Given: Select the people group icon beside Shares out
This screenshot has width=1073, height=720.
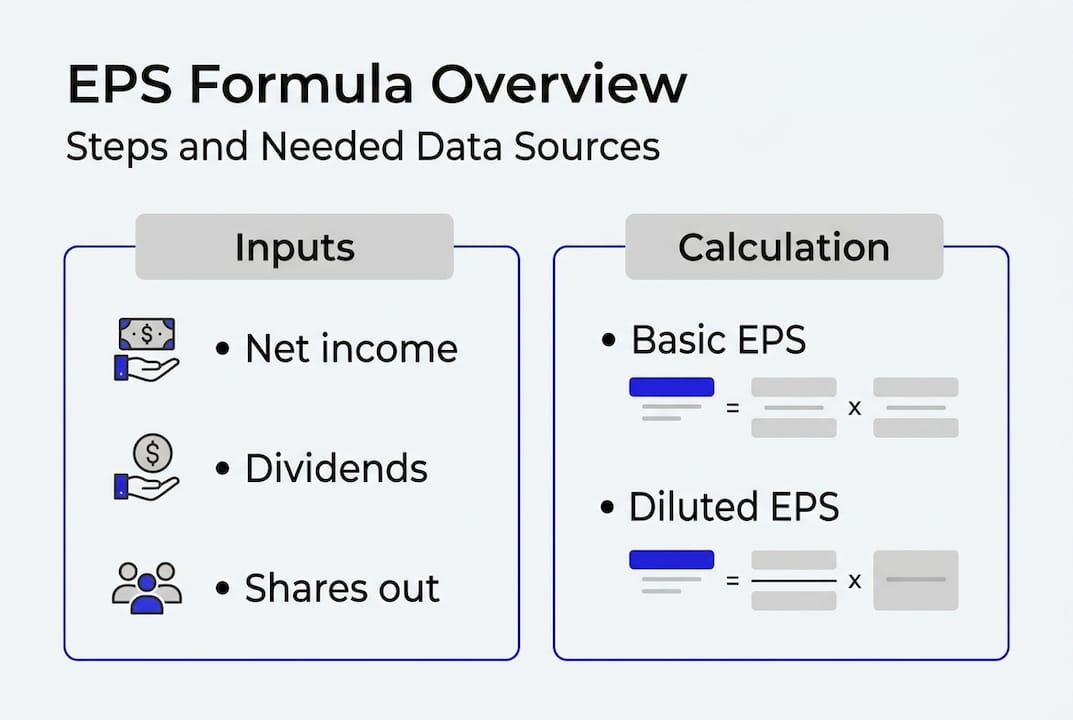Looking at the screenshot, I should pos(146,587).
